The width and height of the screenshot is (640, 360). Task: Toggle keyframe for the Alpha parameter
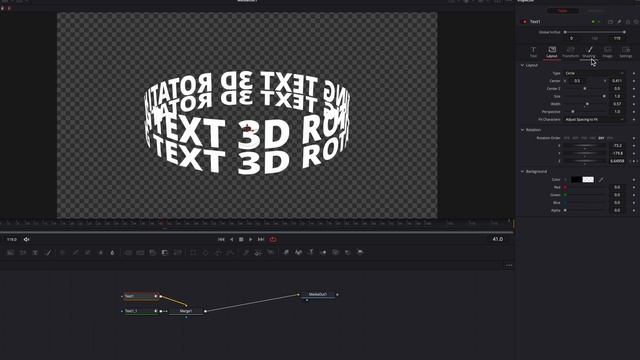634,210
